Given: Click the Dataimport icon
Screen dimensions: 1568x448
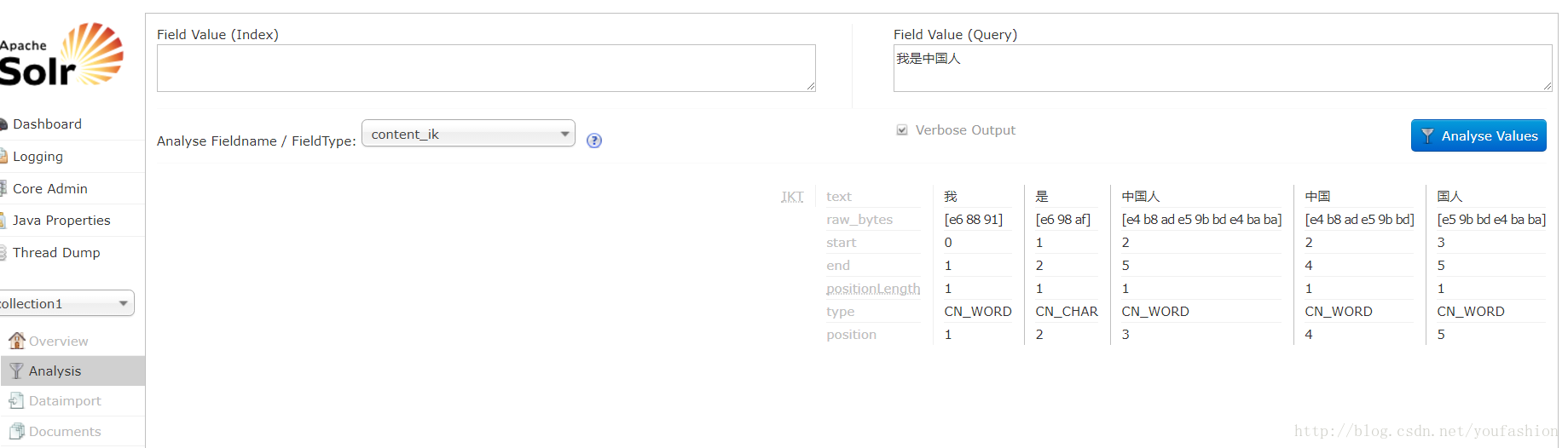Looking at the screenshot, I should click(16, 400).
